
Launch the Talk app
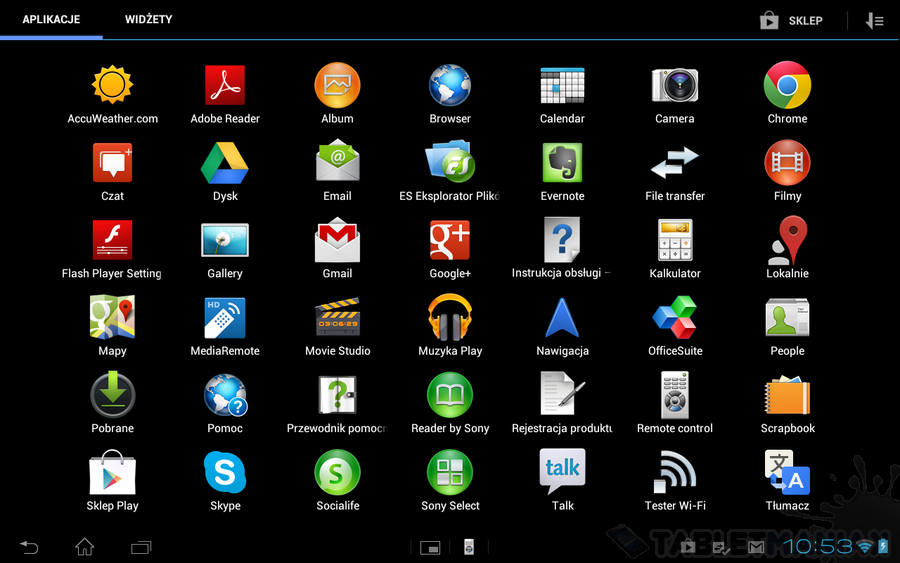(562, 472)
